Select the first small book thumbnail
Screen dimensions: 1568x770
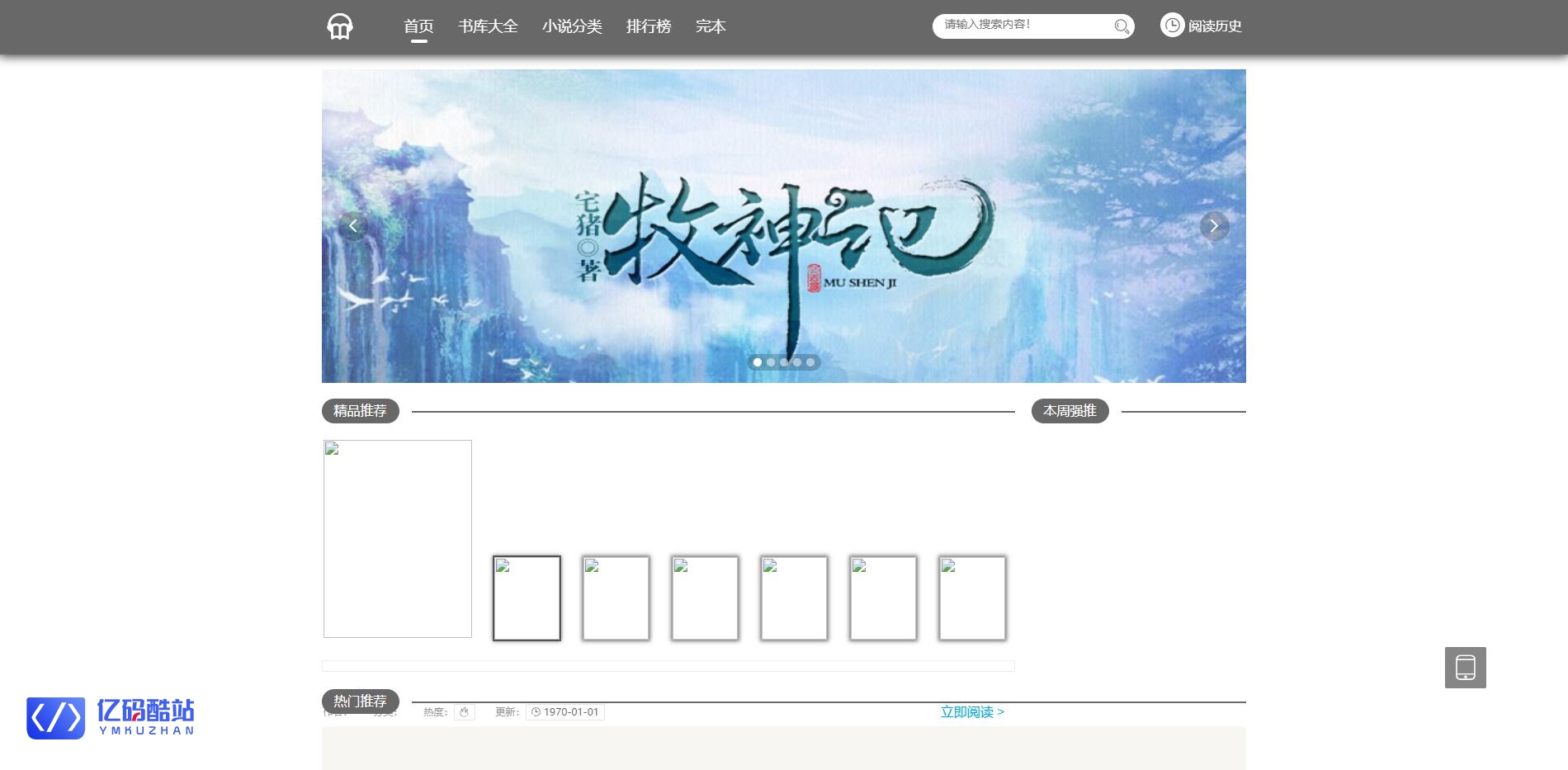coord(527,598)
